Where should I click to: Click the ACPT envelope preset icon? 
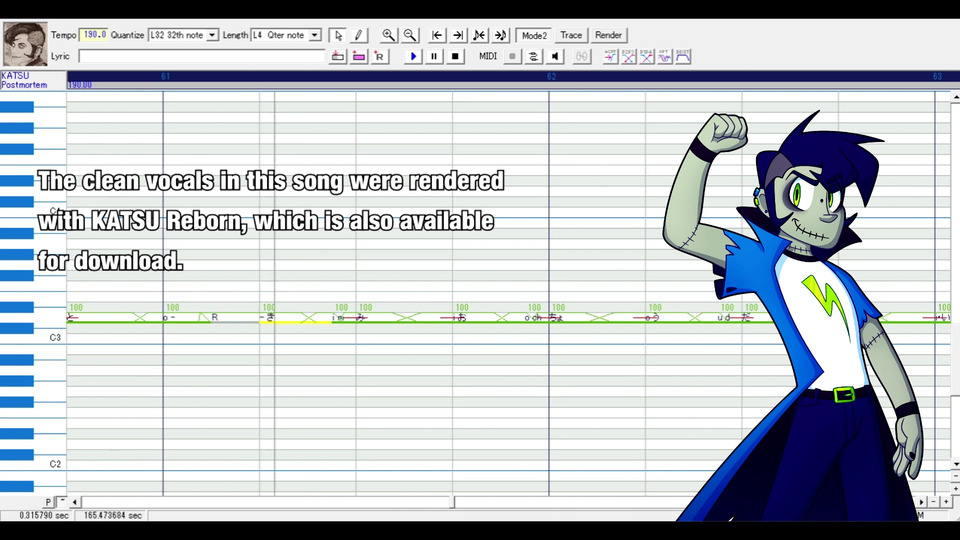(x=610, y=56)
